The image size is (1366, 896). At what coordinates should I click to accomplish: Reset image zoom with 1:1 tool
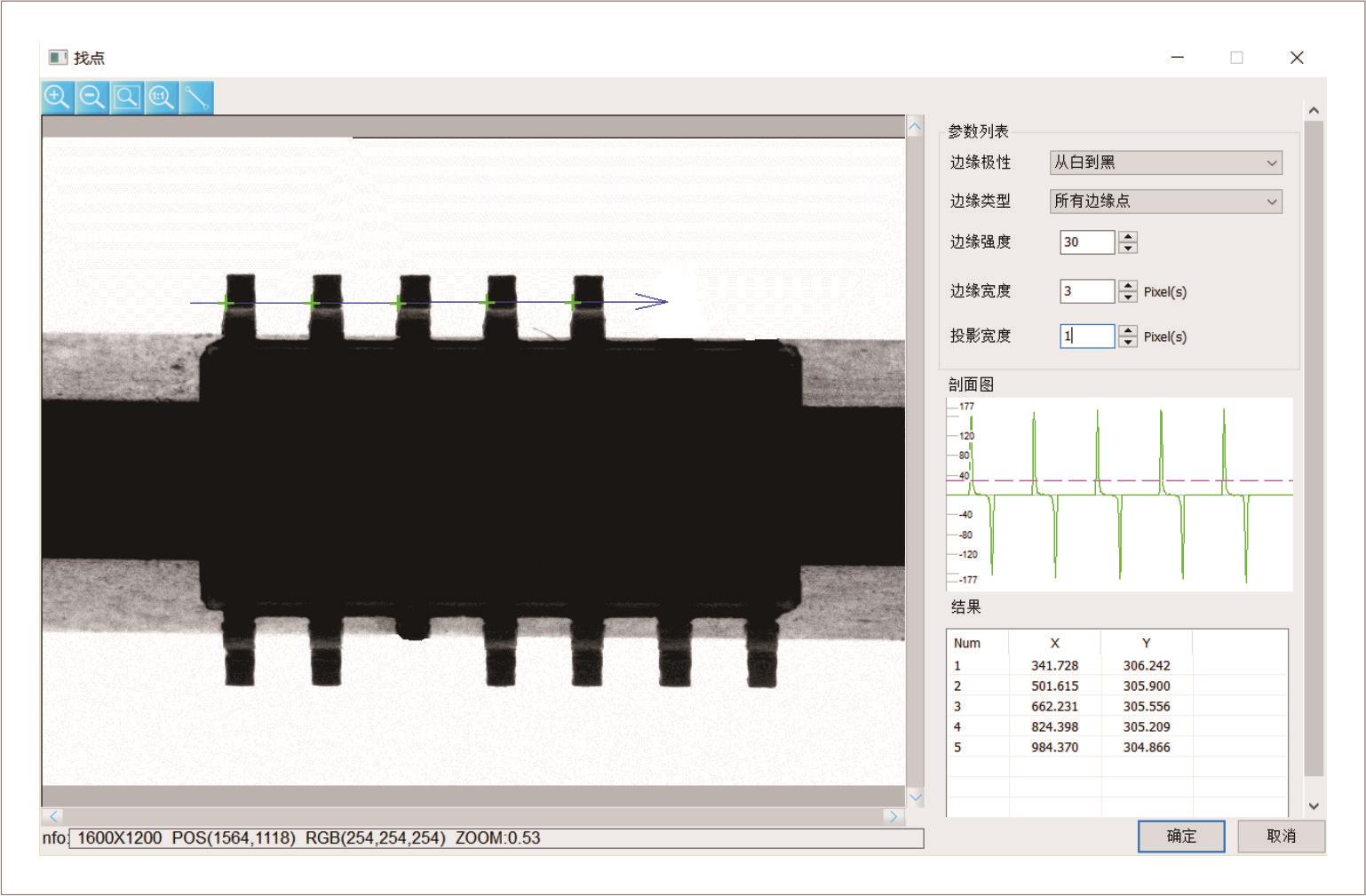pyautogui.click(x=162, y=97)
